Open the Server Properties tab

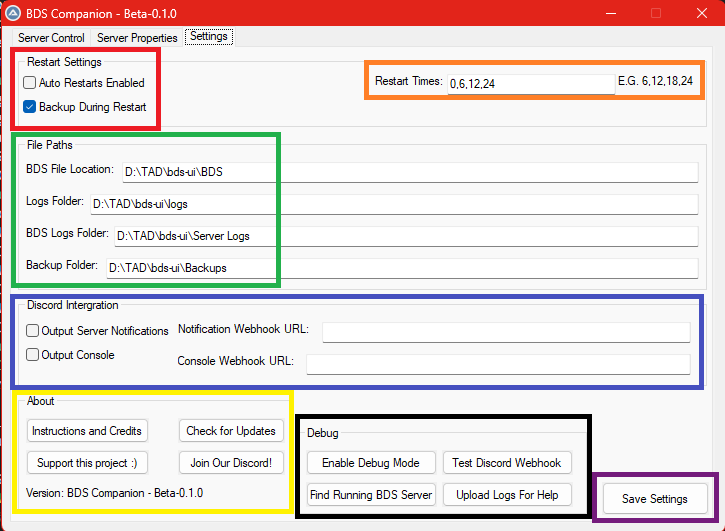tap(137, 37)
